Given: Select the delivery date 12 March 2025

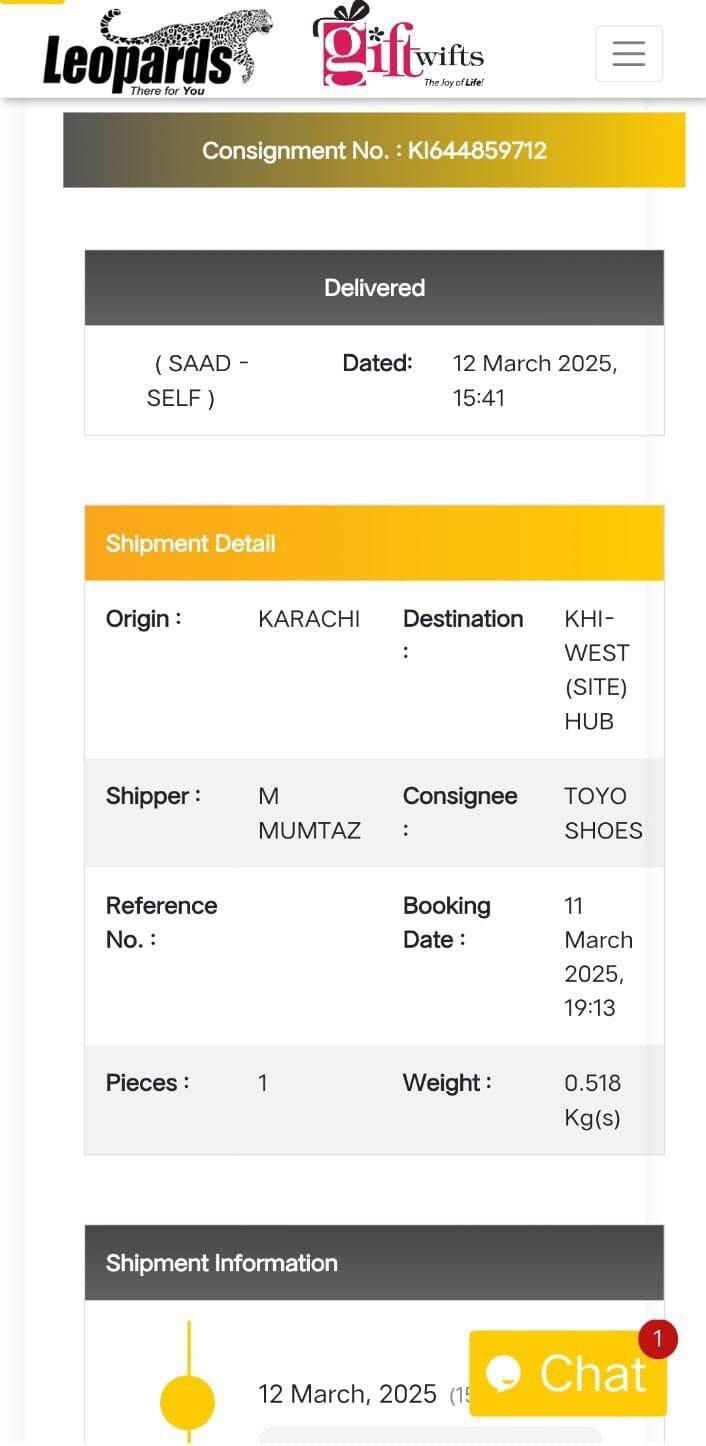Looking at the screenshot, I should pos(535,380).
